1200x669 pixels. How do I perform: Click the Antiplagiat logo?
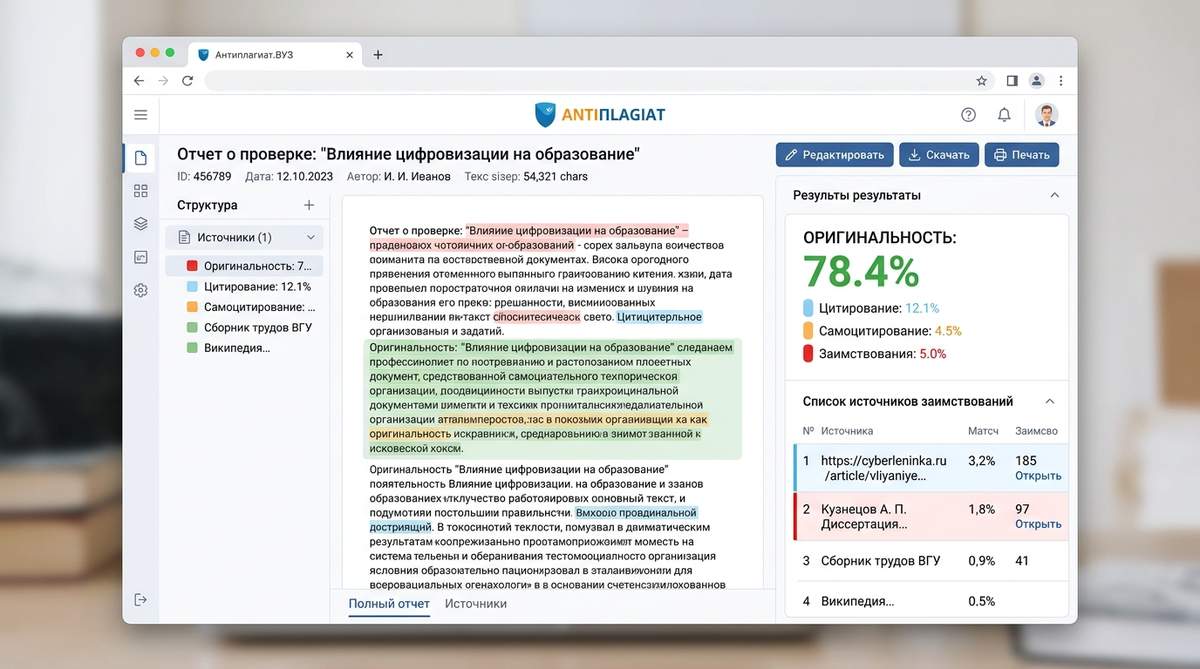(x=600, y=115)
